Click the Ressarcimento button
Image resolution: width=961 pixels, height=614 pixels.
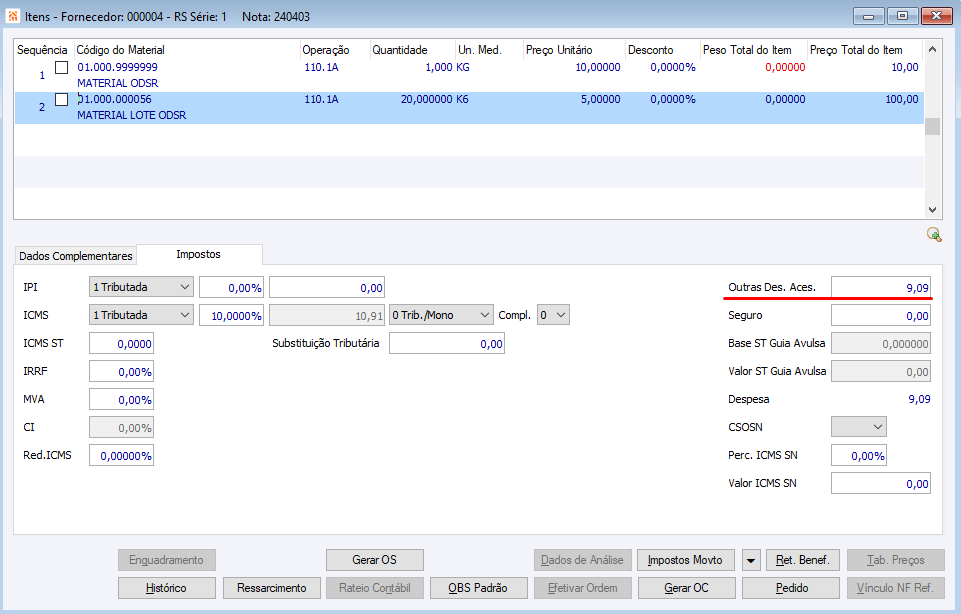click(272, 588)
